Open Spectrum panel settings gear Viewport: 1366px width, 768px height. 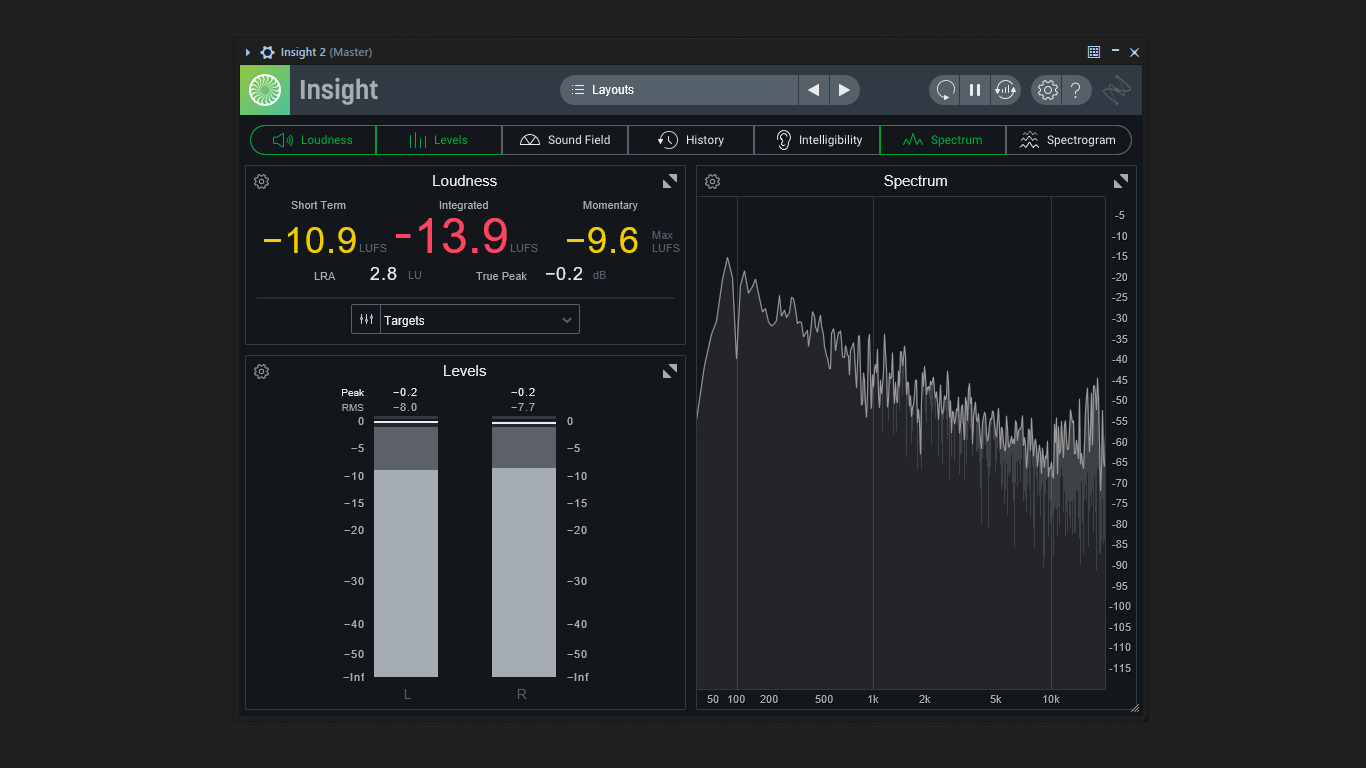(713, 181)
